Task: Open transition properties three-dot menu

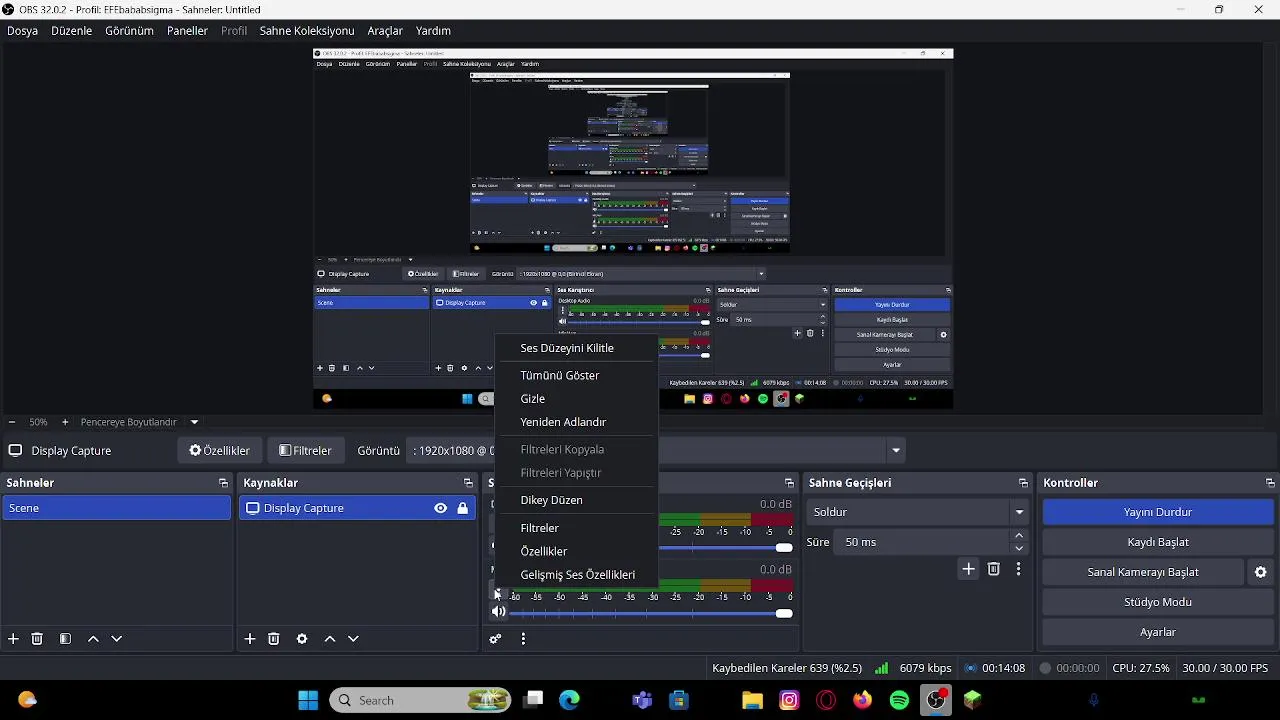Action: pyautogui.click(x=1018, y=569)
